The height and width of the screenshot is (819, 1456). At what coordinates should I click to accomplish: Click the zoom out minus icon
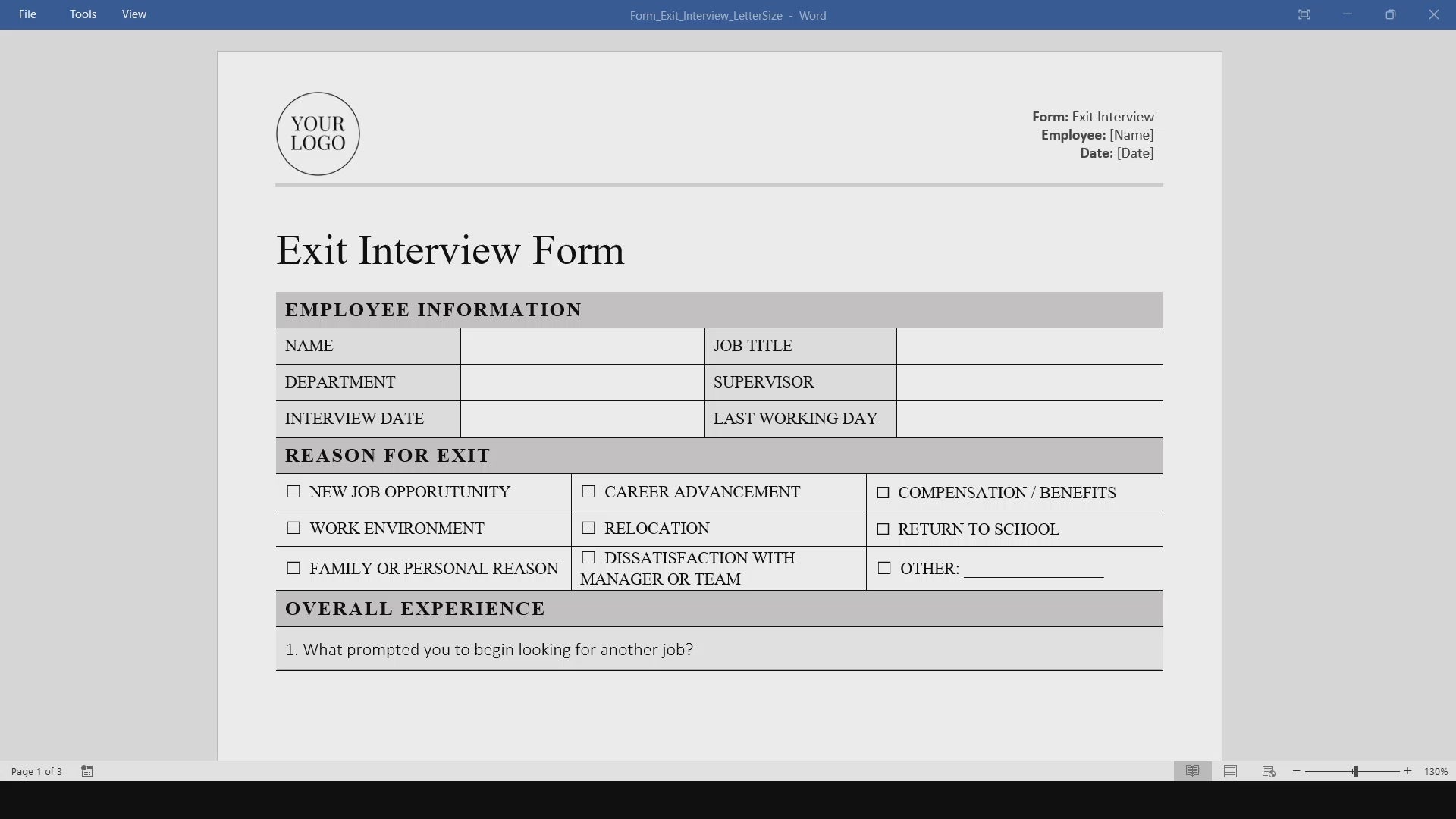[1297, 771]
